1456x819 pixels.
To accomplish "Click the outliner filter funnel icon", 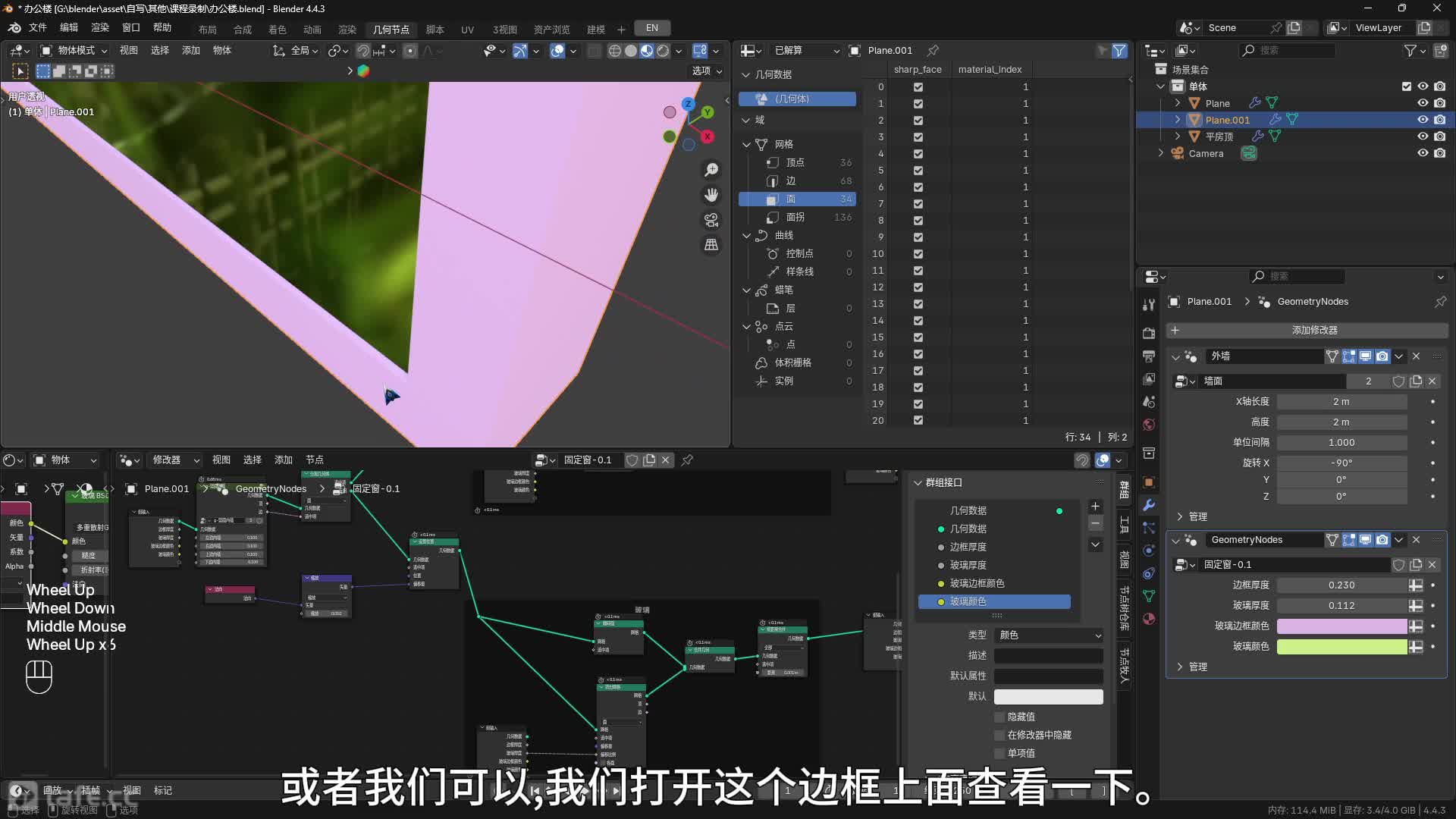I will (x=1410, y=50).
